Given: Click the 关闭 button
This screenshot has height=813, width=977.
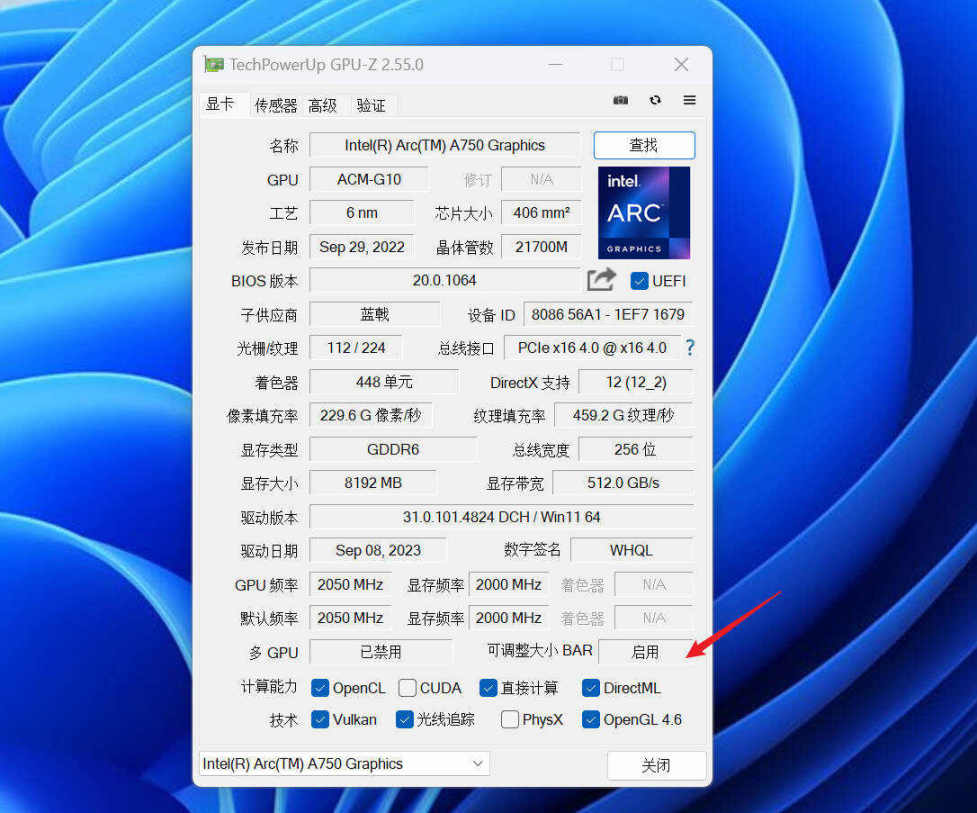Looking at the screenshot, I should [656, 765].
